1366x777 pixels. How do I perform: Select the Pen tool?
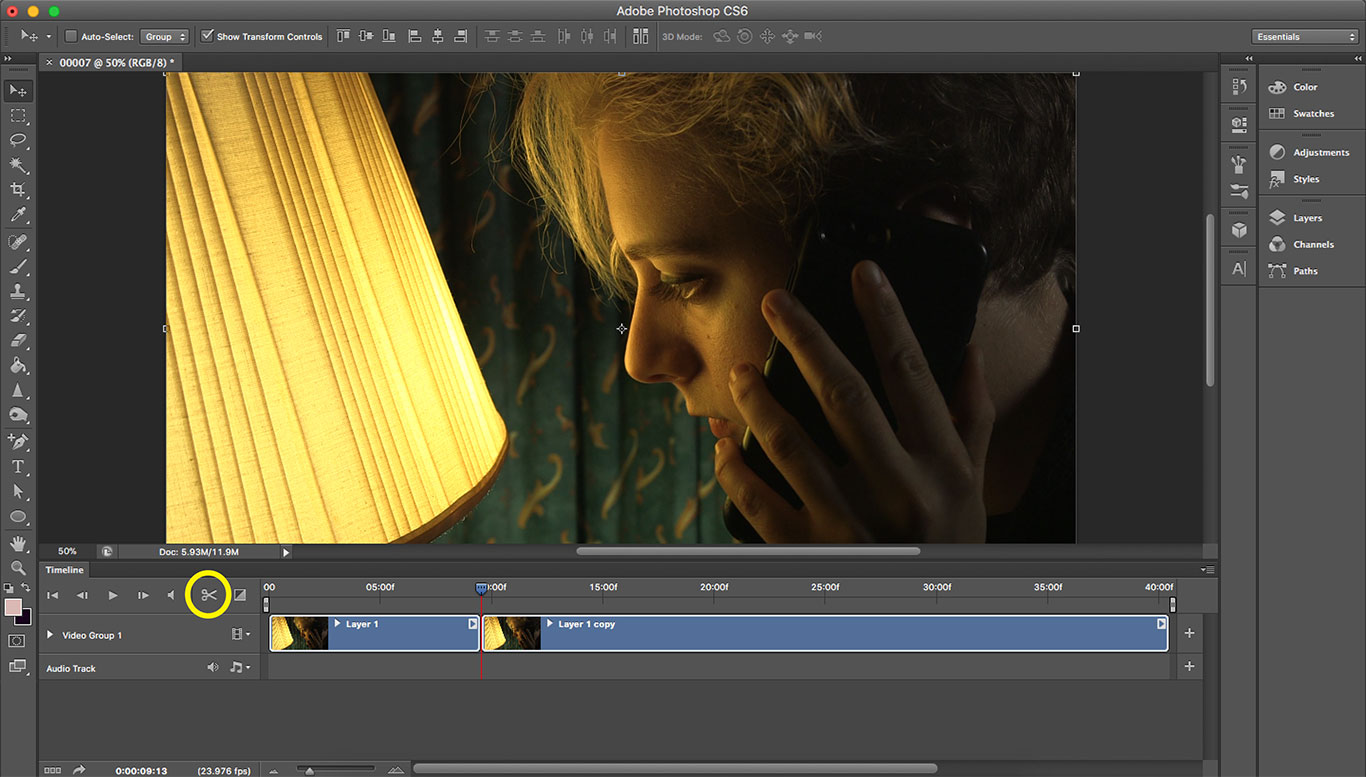[18, 442]
